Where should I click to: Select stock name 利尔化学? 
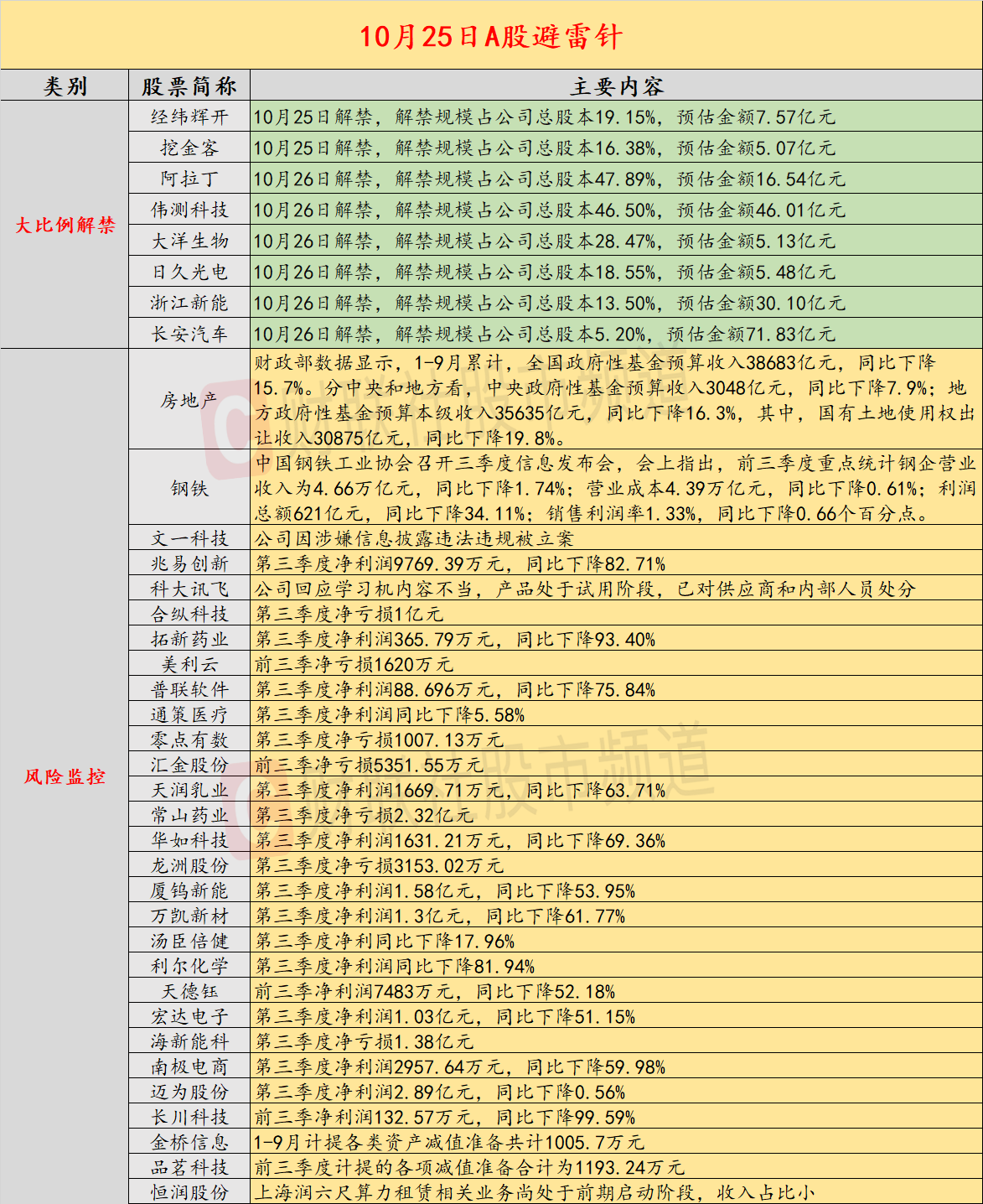(x=189, y=966)
